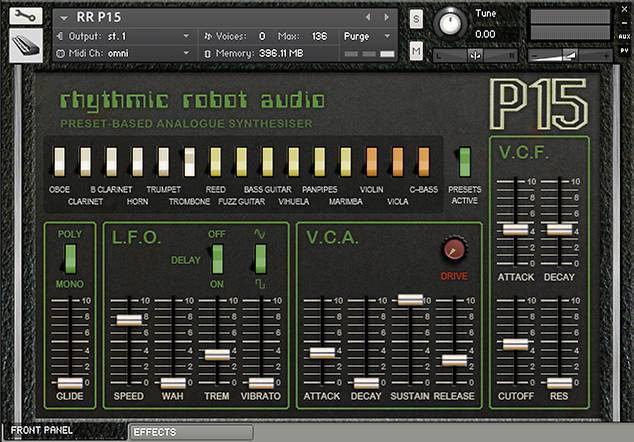634x442 pixels.
Task: Click the Tune value 0.00
Action: [x=485, y=34]
